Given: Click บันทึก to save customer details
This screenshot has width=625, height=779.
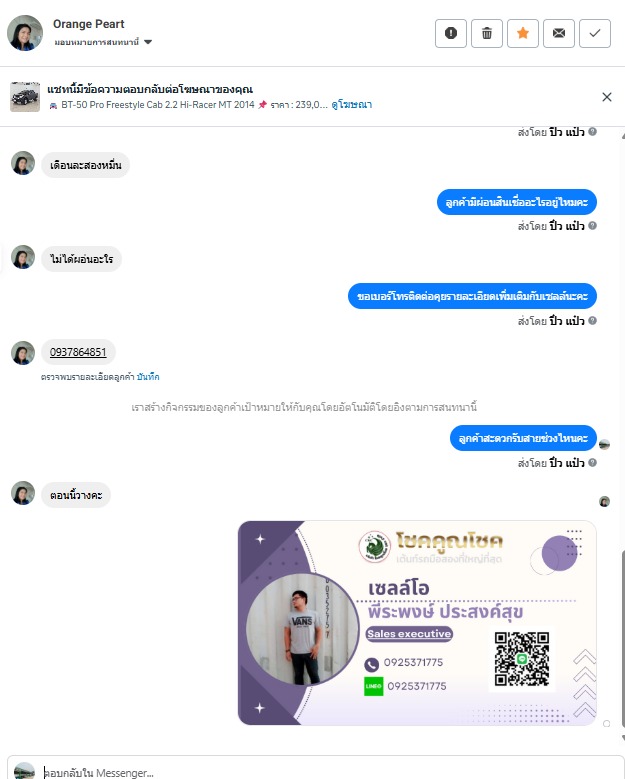Looking at the screenshot, I should coord(148,377).
